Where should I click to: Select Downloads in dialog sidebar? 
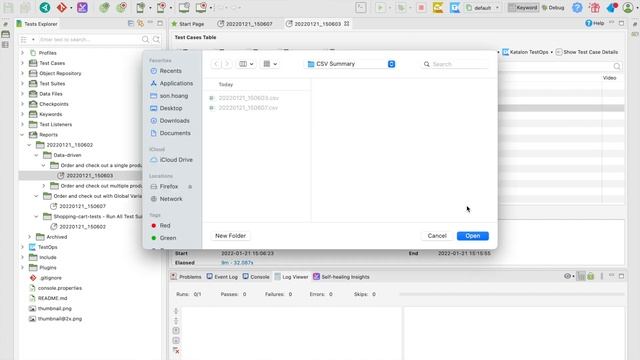pos(170,121)
